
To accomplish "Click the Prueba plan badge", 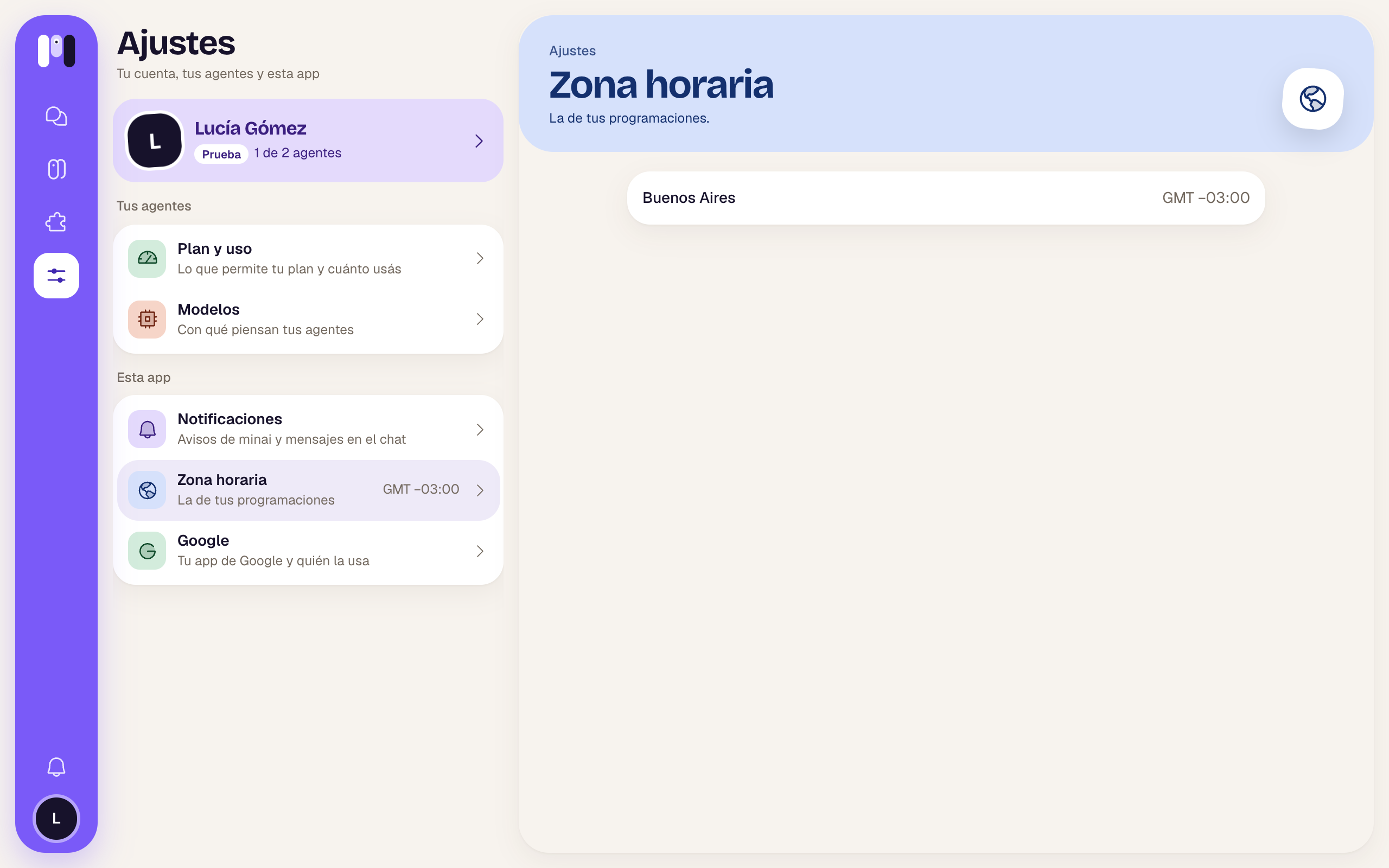I will pyautogui.click(x=221, y=154).
